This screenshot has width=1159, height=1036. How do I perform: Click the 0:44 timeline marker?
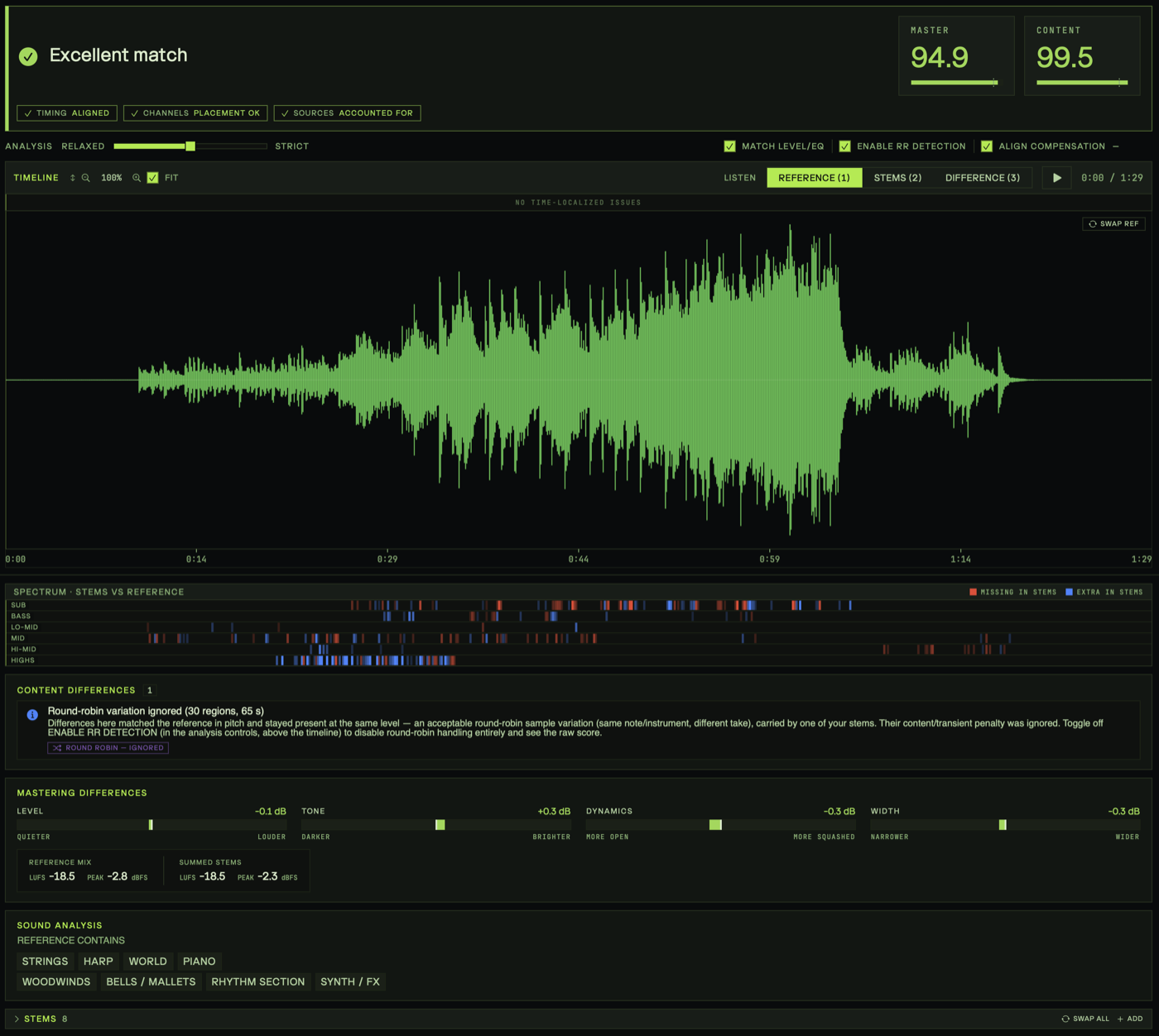coord(579,559)
